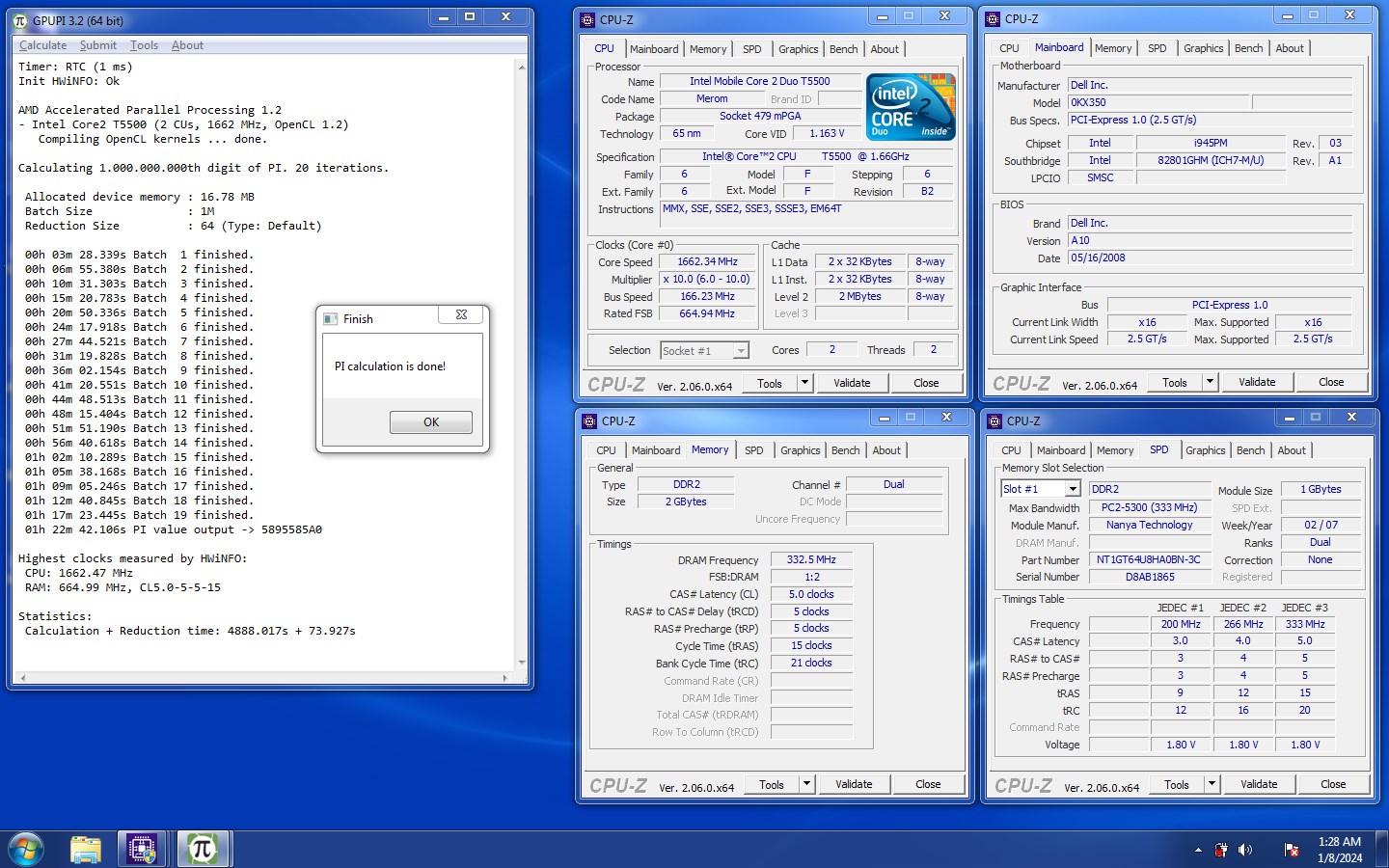Click BIOS Date 05/16/2008 field

[1210, 258]
